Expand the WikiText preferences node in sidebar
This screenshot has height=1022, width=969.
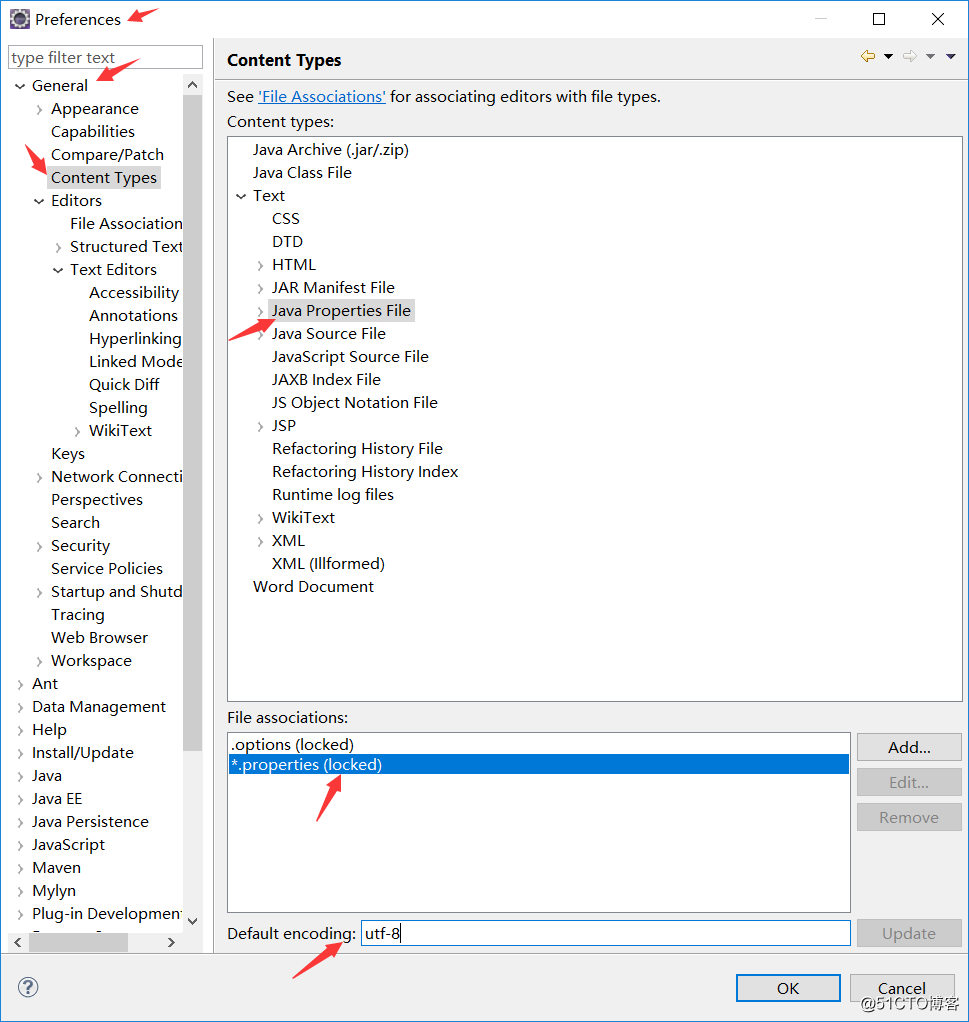[x=78, y=431]
